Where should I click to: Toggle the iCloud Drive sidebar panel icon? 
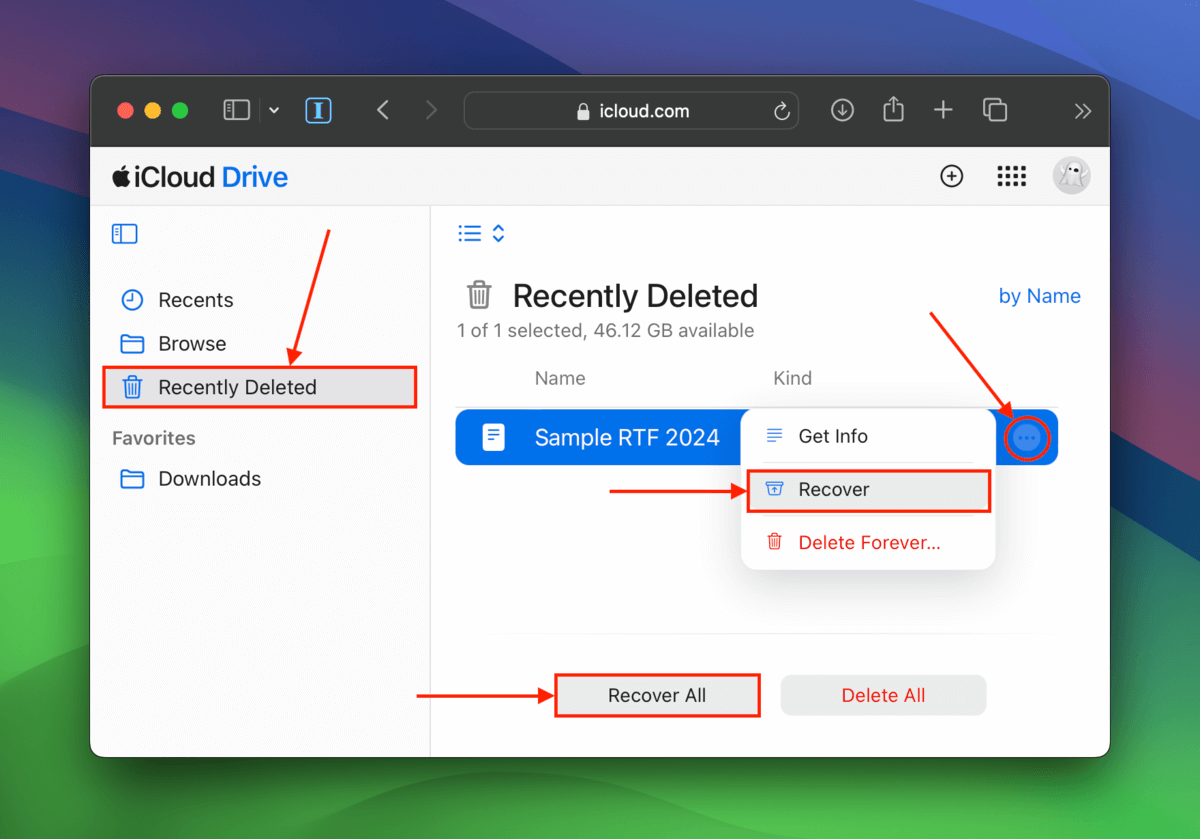pyautogui.click(x=125, y=234)
